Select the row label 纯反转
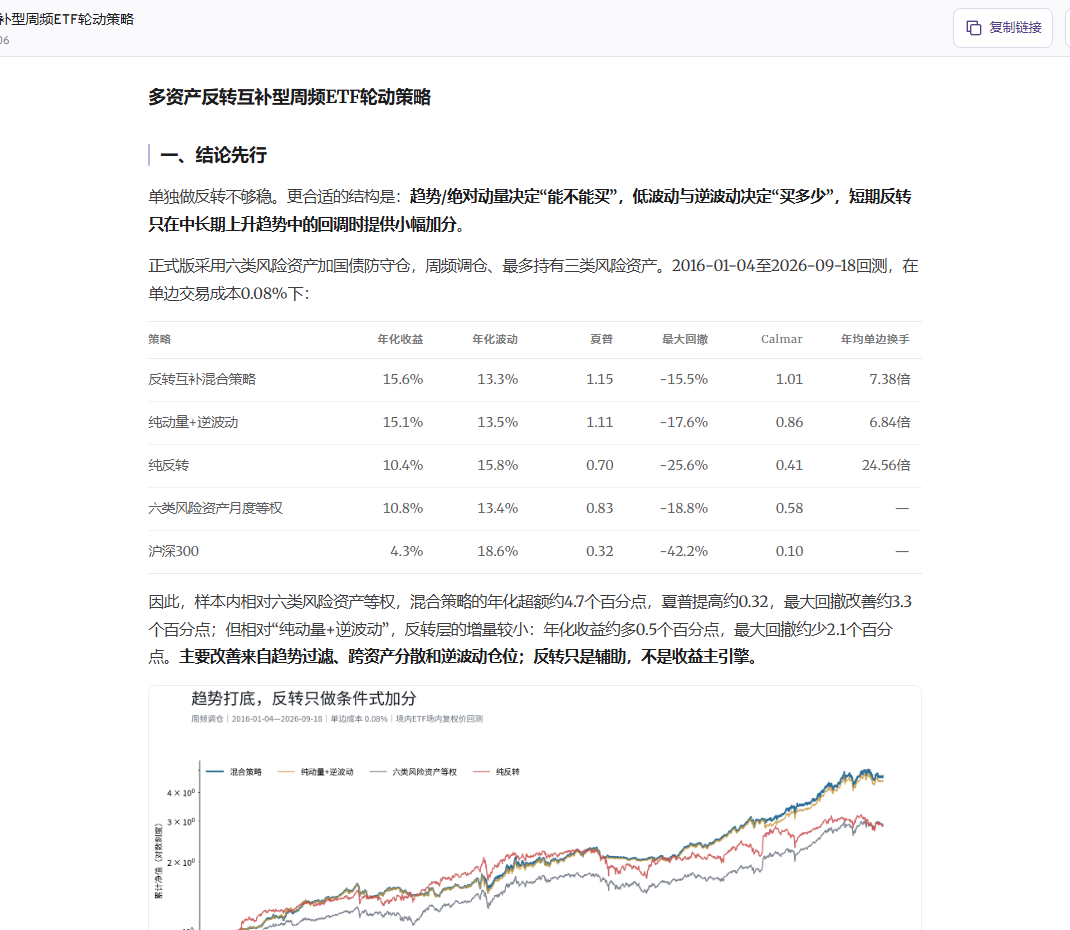This screenshot has width=1070, height=930. pos(169,465)
